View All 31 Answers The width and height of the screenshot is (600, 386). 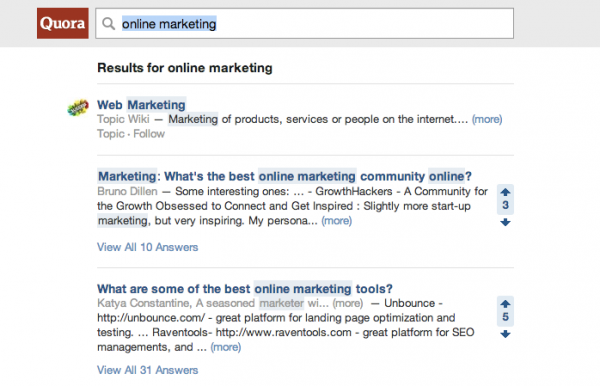pyautogui.click(x=147, y=370)
